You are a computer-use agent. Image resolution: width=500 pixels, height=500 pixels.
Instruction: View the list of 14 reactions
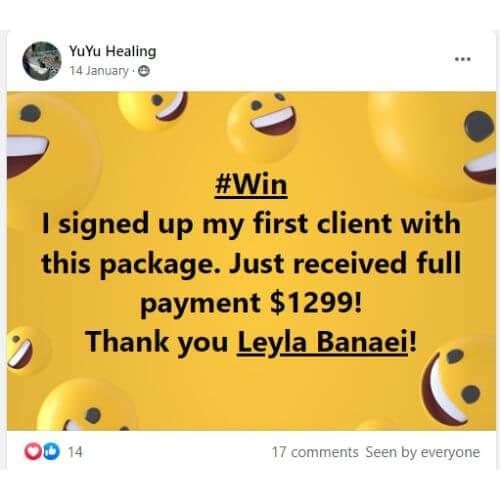pyautogui.click(x=75, y=452)
